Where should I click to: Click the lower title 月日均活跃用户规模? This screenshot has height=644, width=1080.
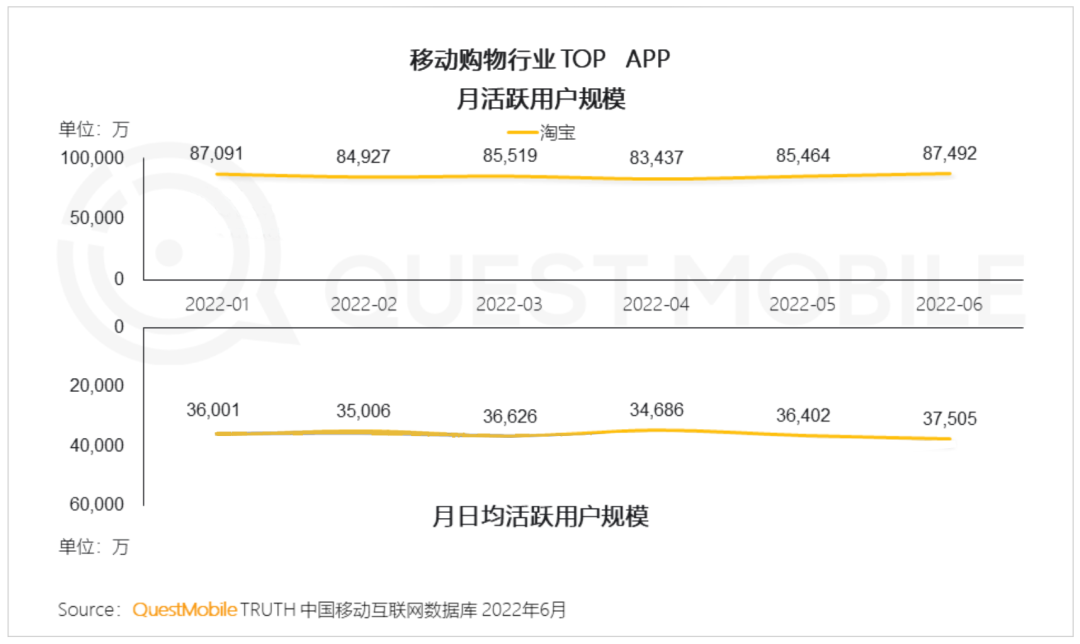(x=541, y=516)
